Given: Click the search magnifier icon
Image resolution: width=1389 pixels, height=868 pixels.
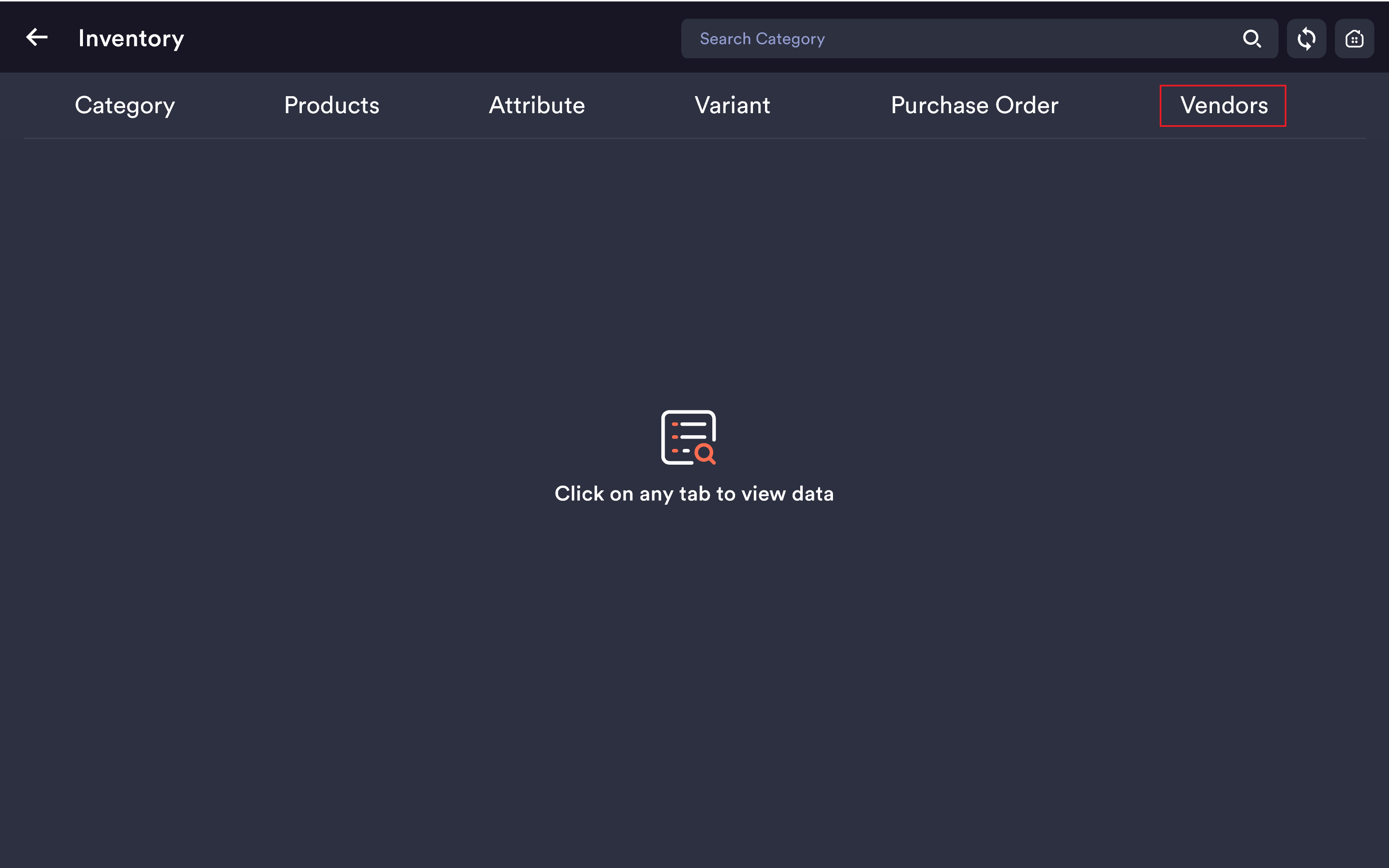Looking at the screenshot, I should (x=1252, y=39).
